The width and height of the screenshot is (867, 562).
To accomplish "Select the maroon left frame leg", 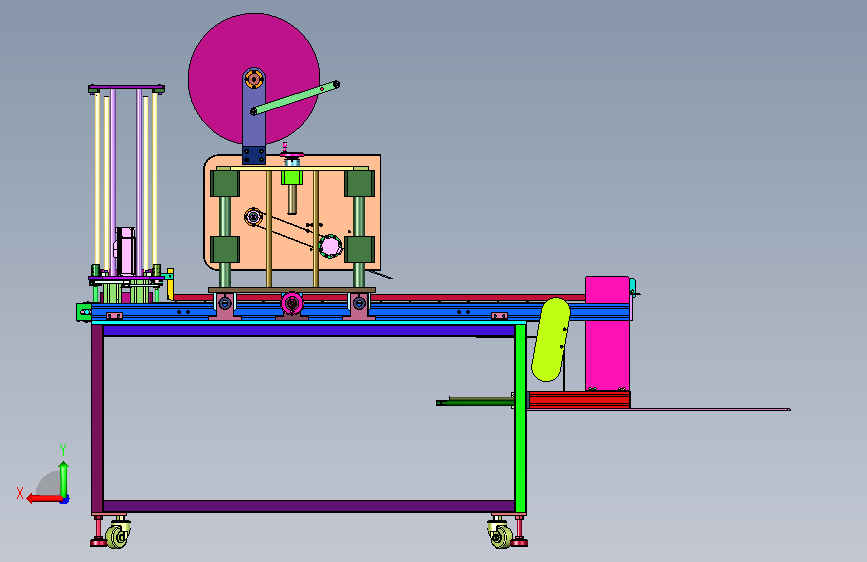I will 97,419.
